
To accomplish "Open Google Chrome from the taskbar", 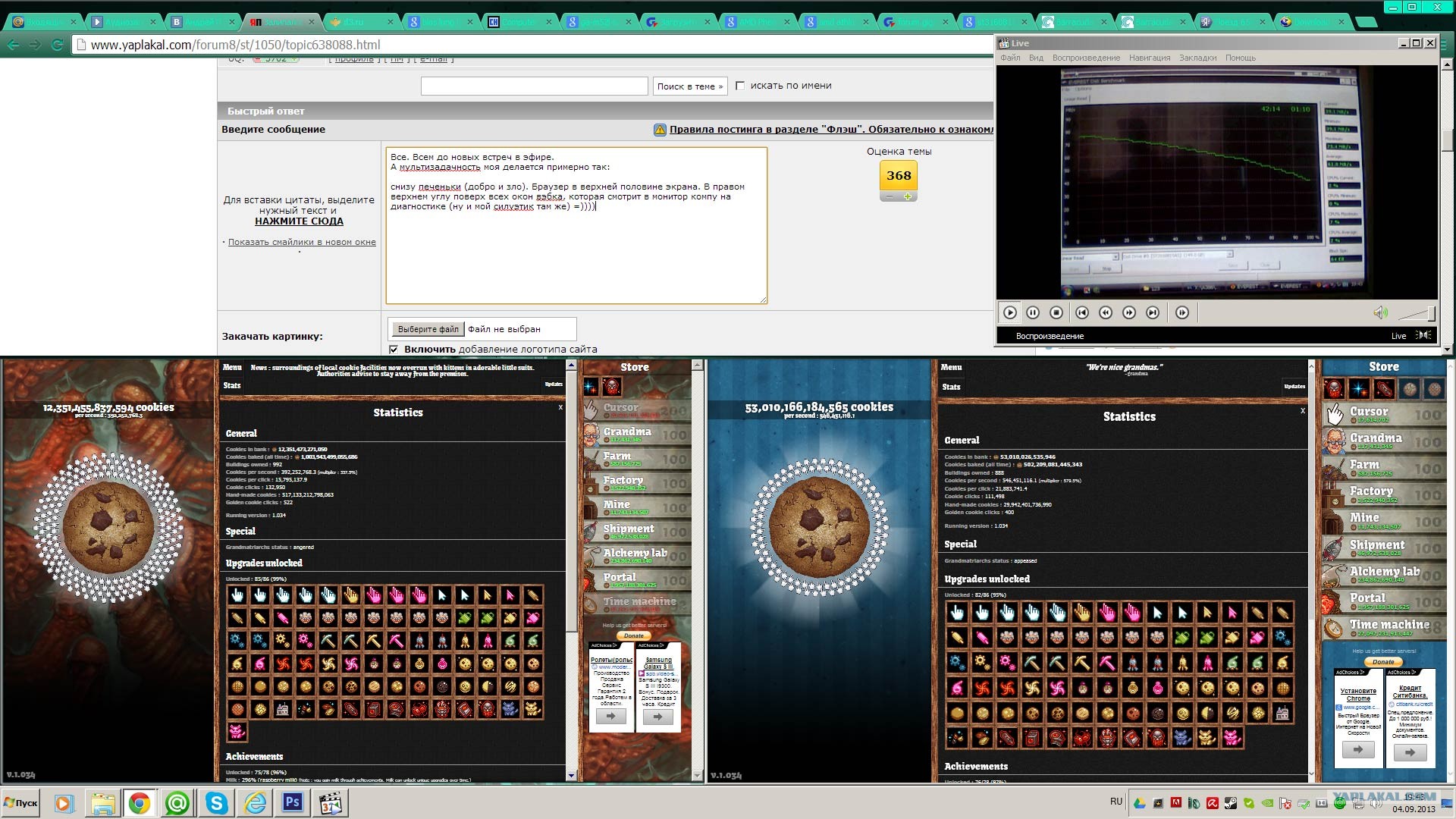I will [x=139, y=803].
